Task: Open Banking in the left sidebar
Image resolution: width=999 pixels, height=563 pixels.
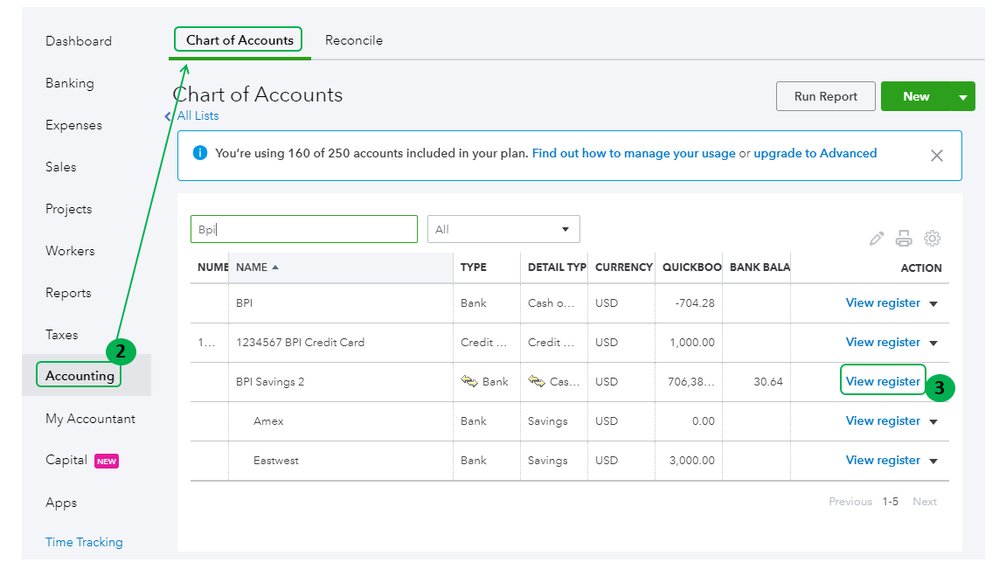Action: (69, 84)
